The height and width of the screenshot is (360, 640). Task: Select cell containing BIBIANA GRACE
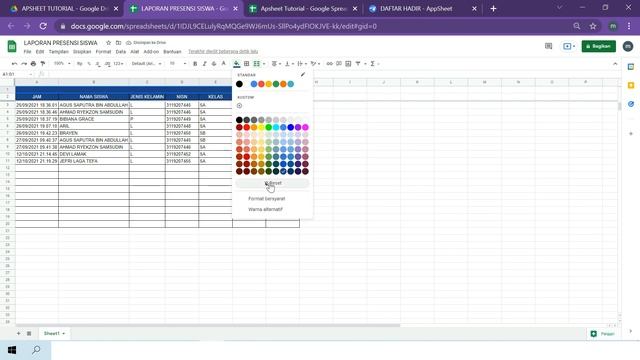[x=94, y=119]
